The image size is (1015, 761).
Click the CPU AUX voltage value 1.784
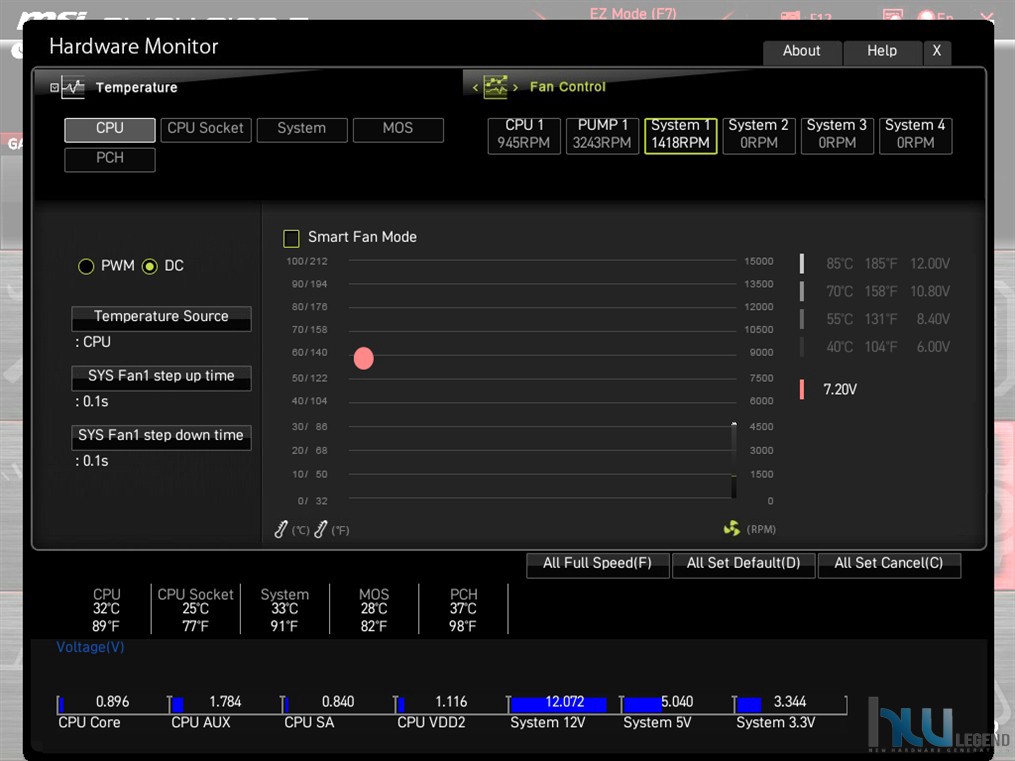[225, 701]
